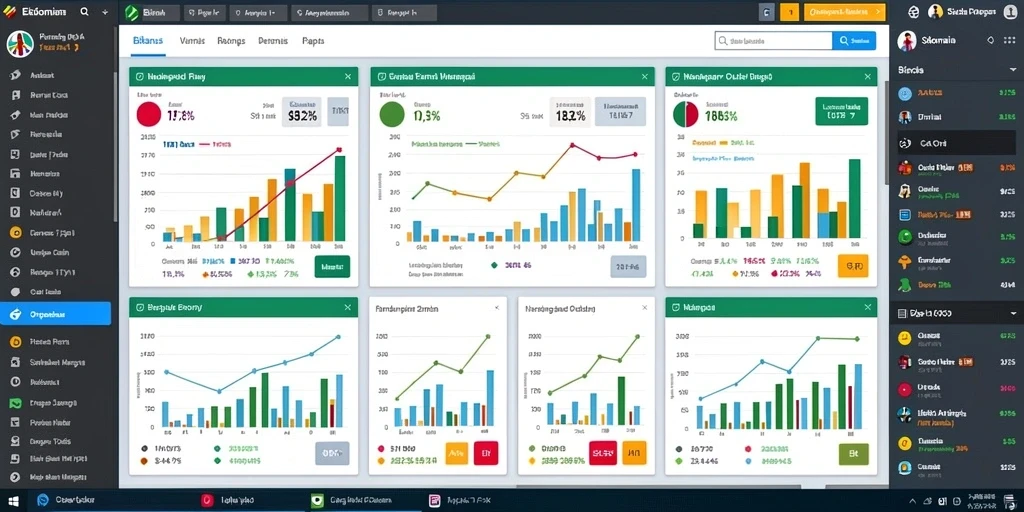The height and width of the screenshot is (512, 1024).
Task: Click the red circle indicator in first chart panel
Action: [x=149, y=114]
